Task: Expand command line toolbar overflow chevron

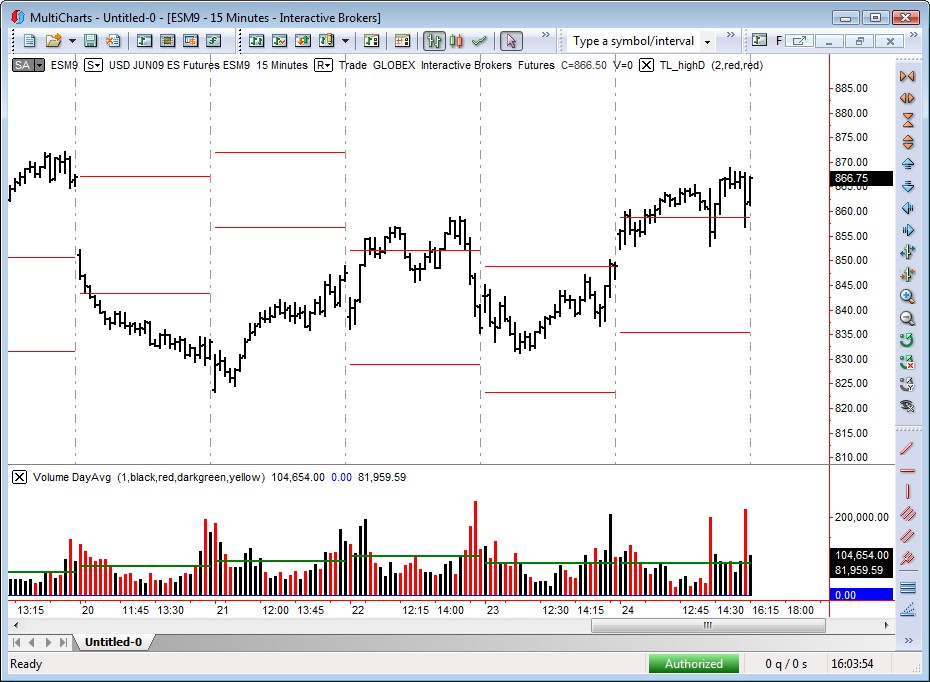Action: [x=731, y=35]
